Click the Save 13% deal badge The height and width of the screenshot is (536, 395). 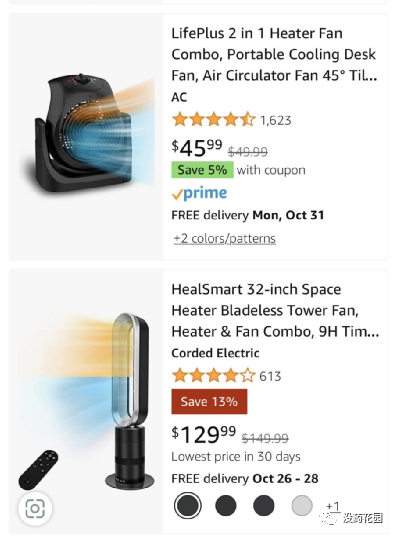209,401
